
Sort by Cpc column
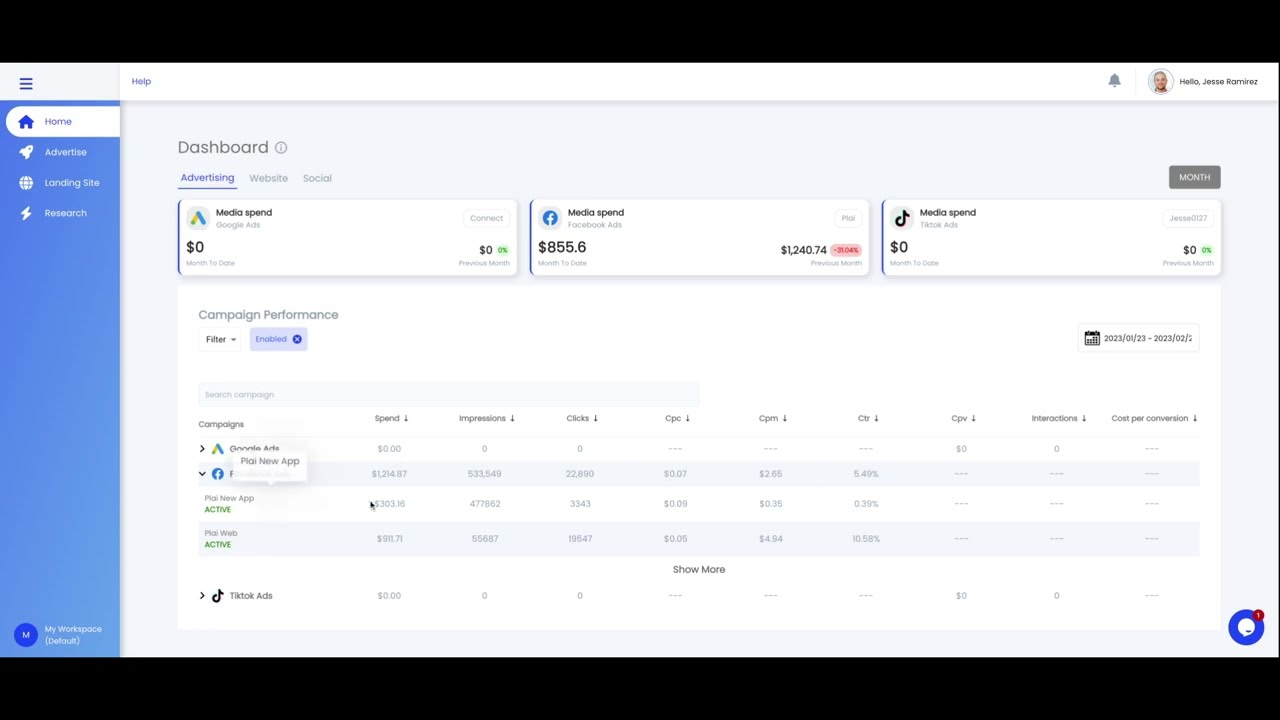point(677,418)
